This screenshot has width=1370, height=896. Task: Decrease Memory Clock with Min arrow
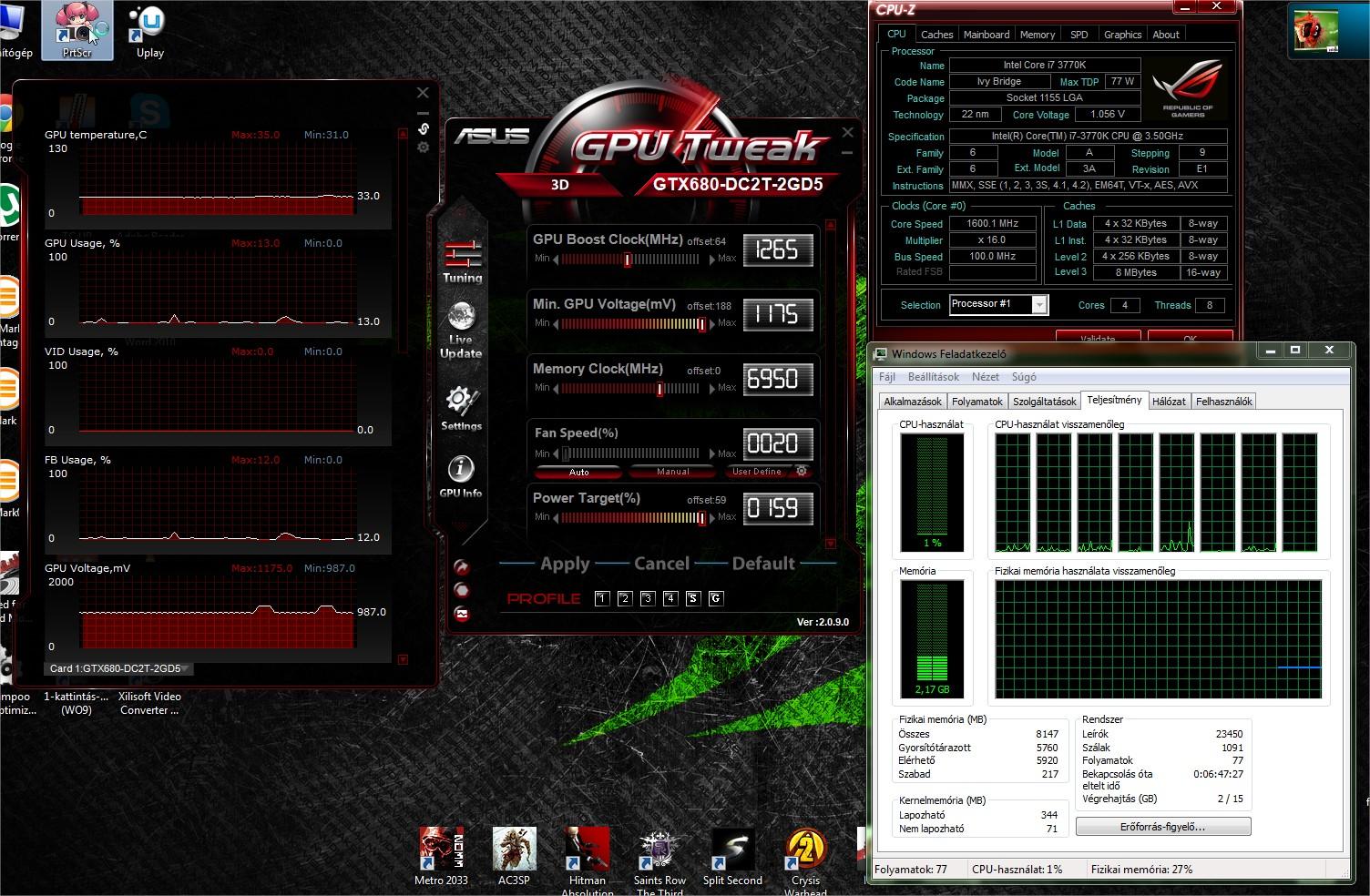tap(557, 388)
